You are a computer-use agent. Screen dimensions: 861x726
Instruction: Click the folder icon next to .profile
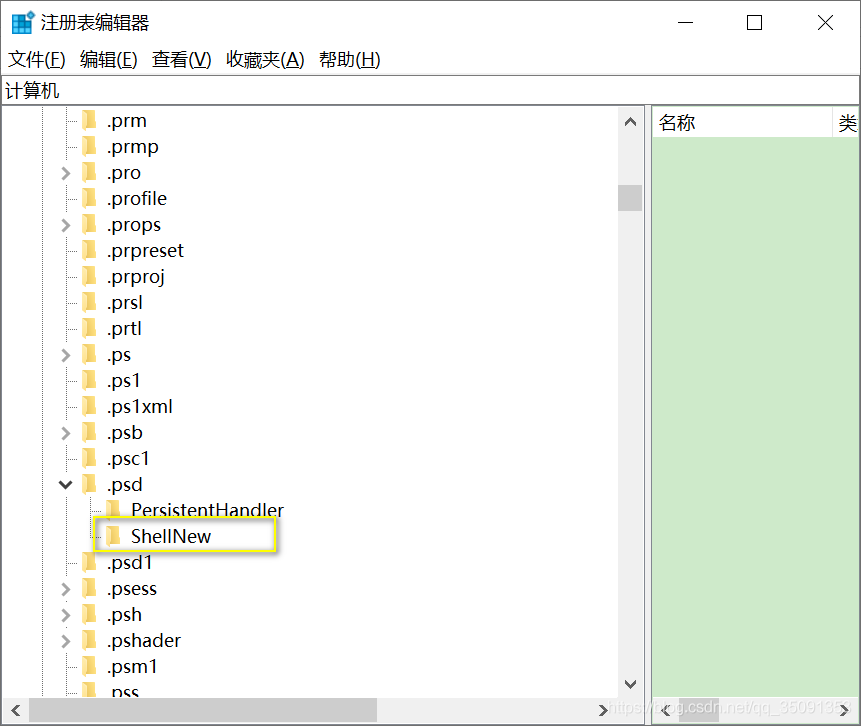point(90,199)
